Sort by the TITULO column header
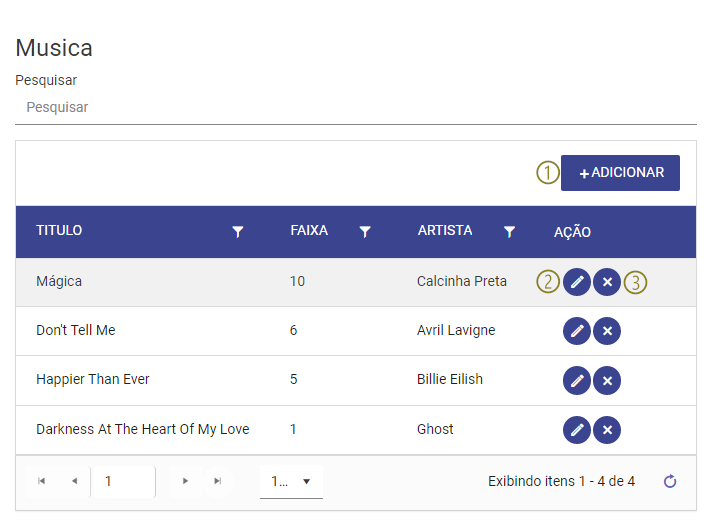Image resolution: width=712 pixels, height=526 pixels. tap(59, 230)
